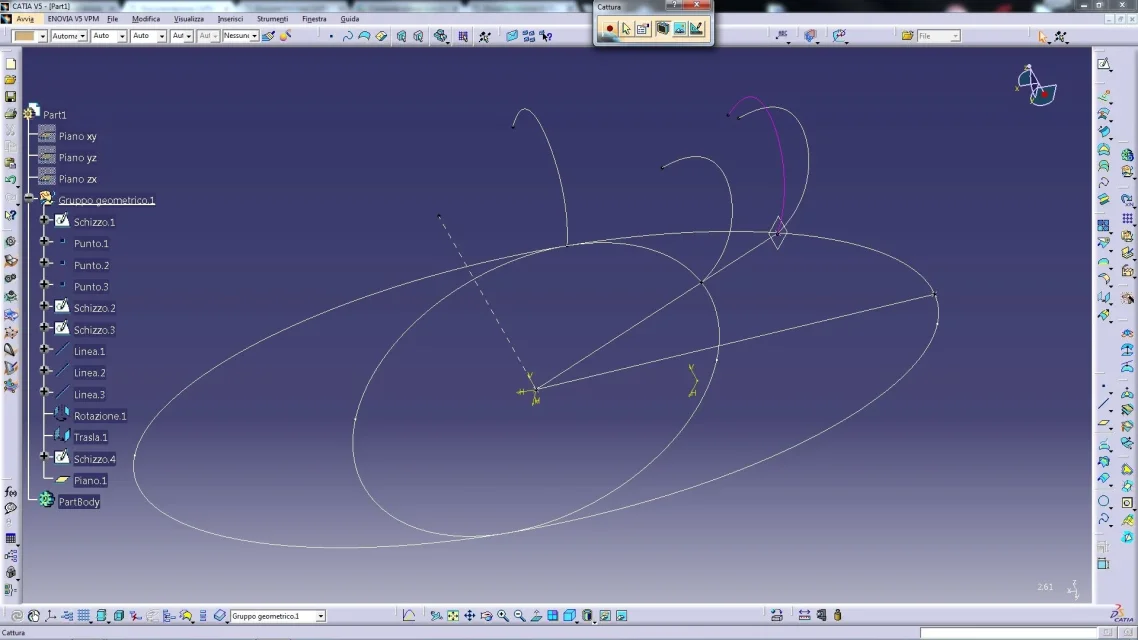Click the formula f(x) icon
The height and width of the screenshot is (640, 1138).
(x=11, y=492)
